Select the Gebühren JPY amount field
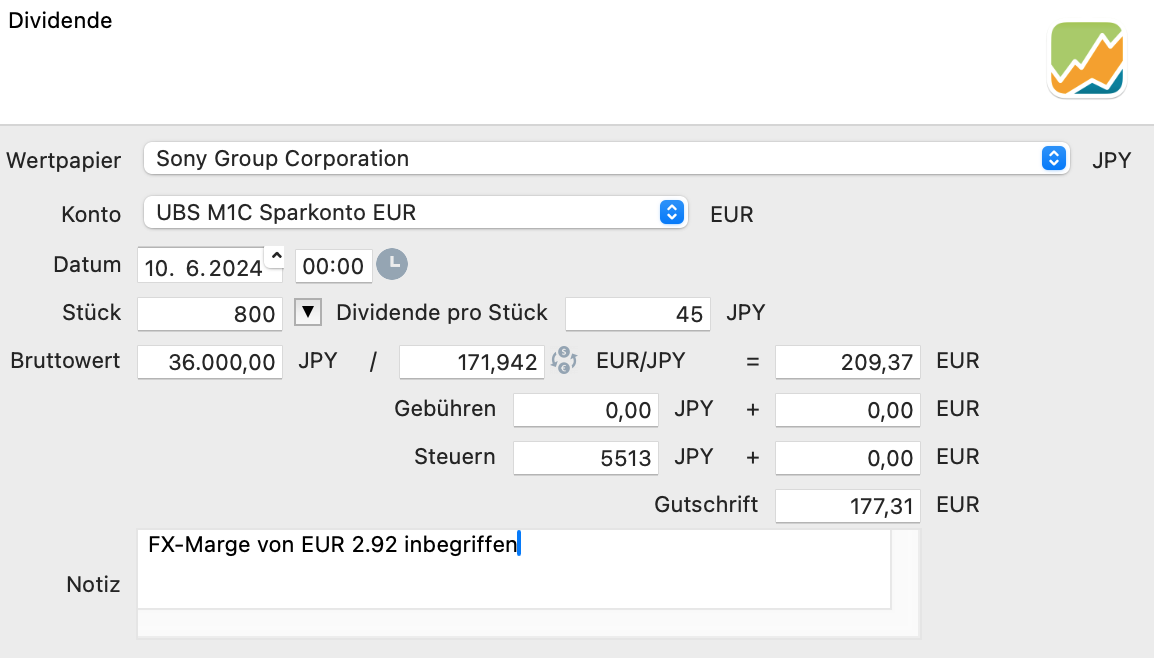The width and height of the screenshot is (1154, 658). [585, 410]
